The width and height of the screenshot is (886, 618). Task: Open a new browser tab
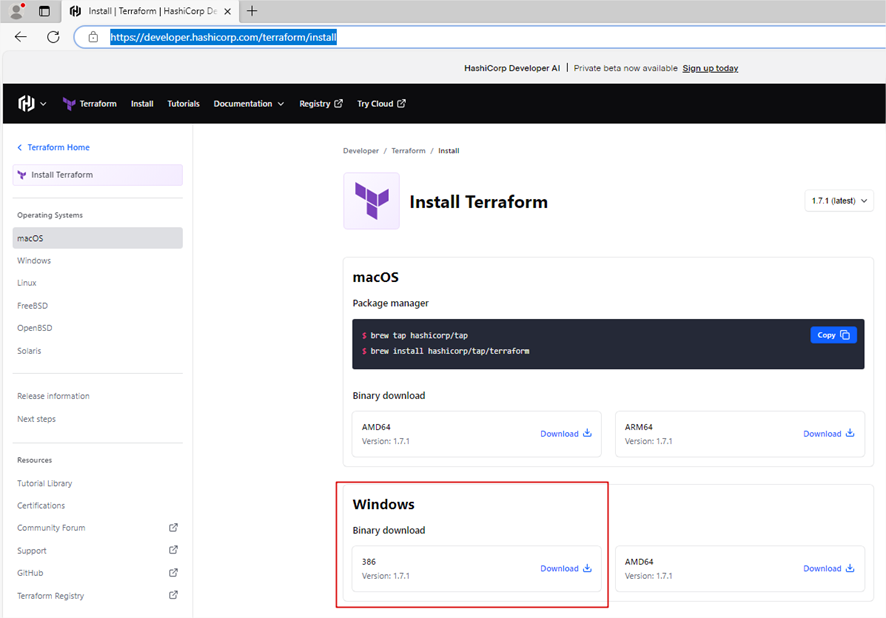(252, 11)
